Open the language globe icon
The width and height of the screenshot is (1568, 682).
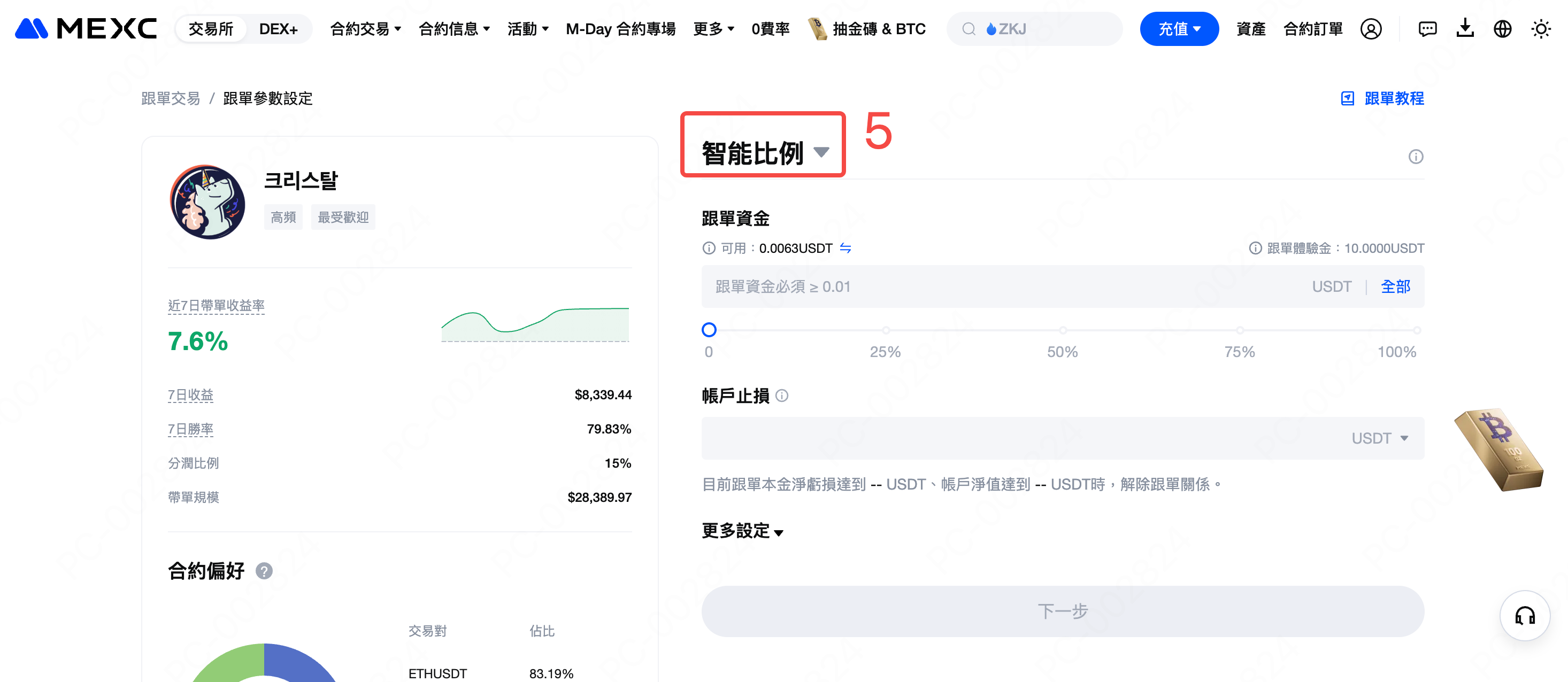pyautogui.click(x=1503, y=28)
